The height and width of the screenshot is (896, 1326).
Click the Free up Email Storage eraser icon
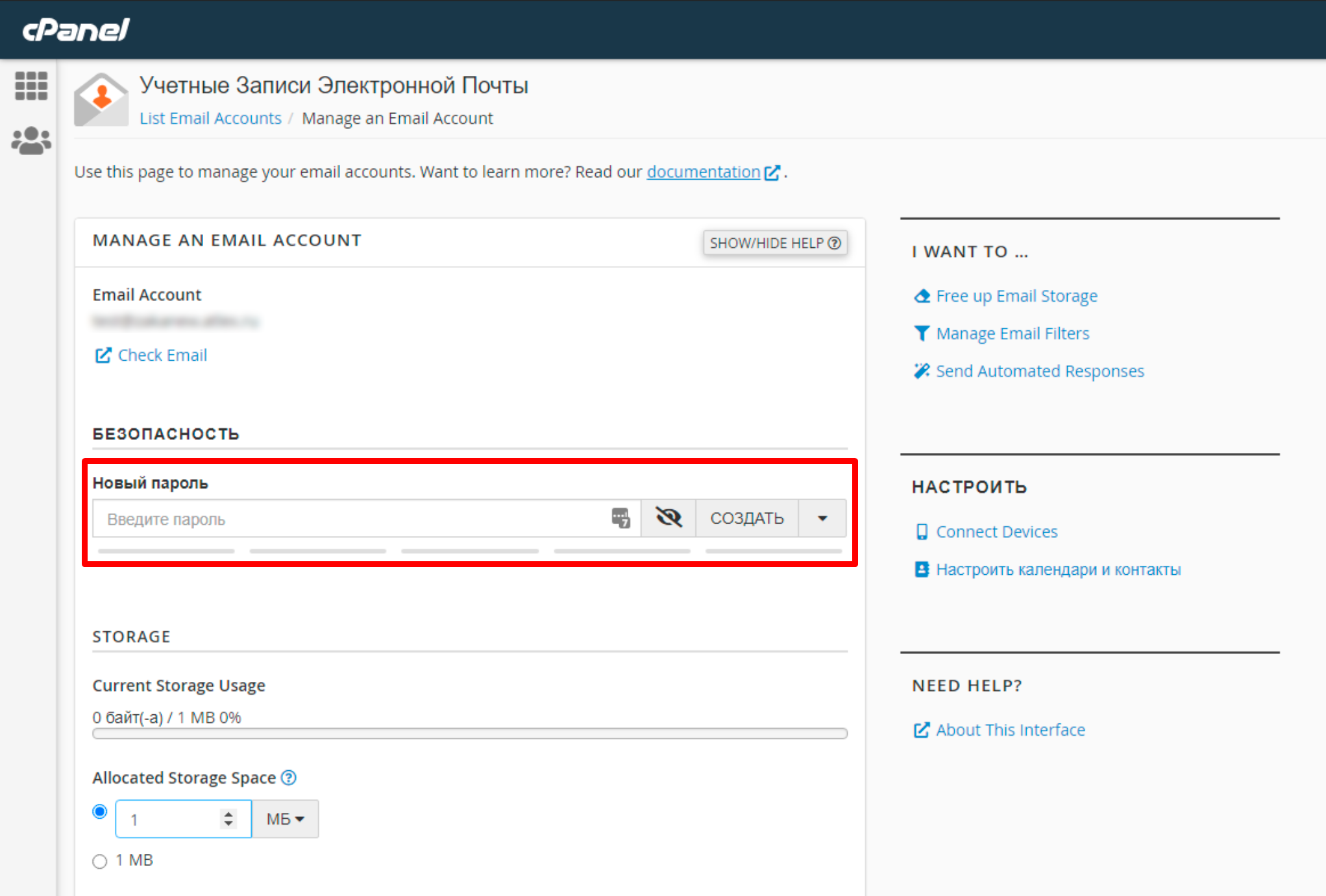tap(922, 296)
